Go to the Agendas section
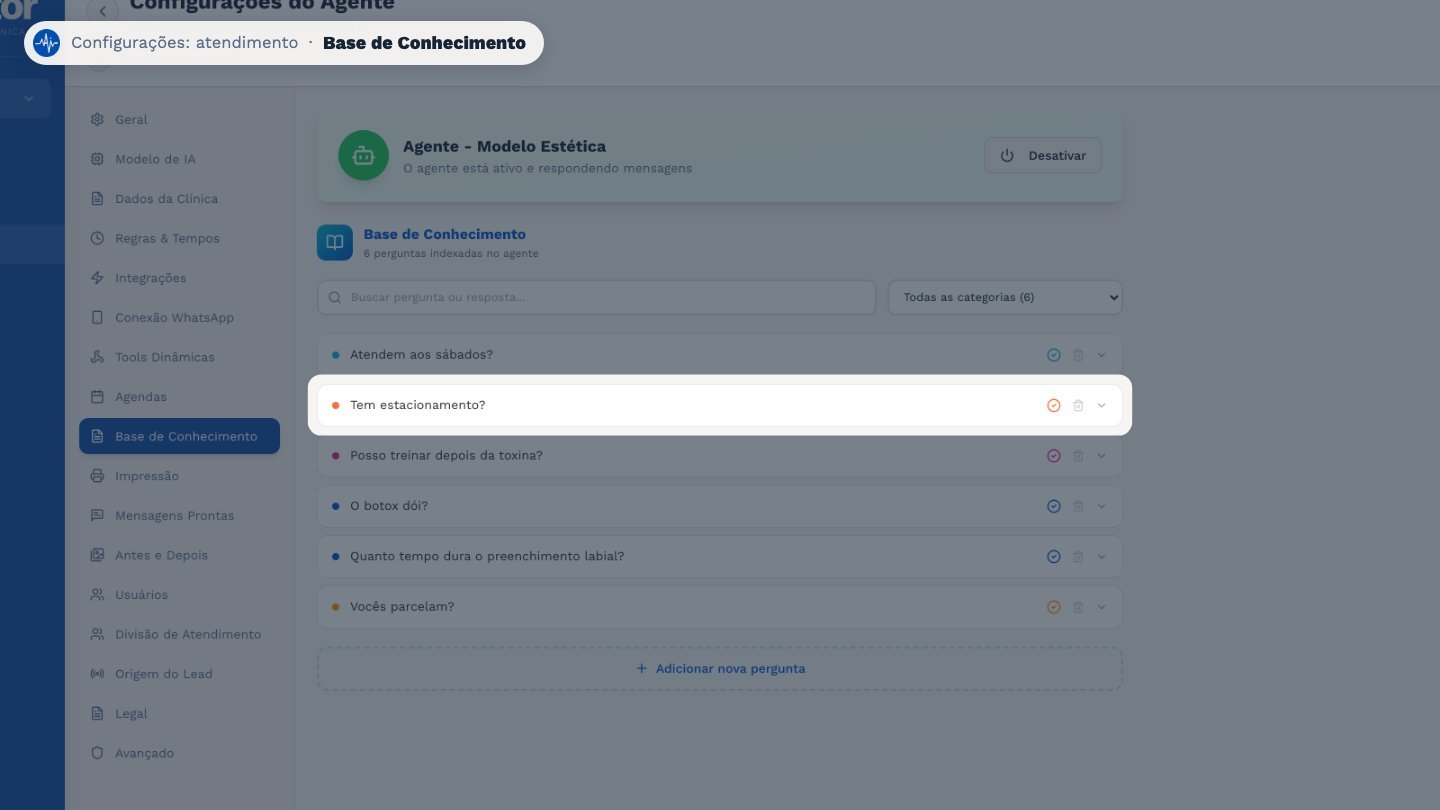 [179, 397]
